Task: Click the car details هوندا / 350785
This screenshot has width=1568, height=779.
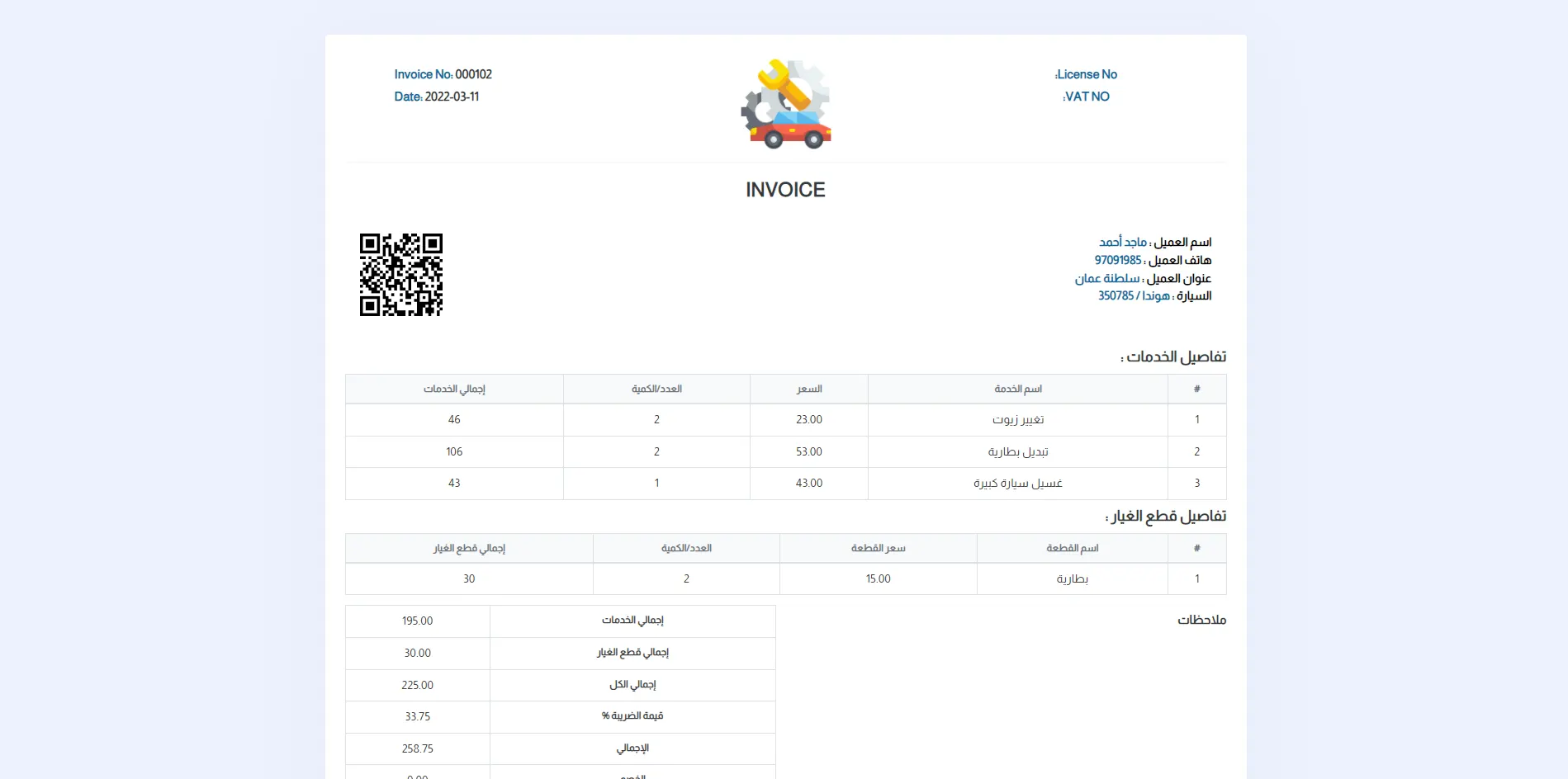Action: [1133, 296]
